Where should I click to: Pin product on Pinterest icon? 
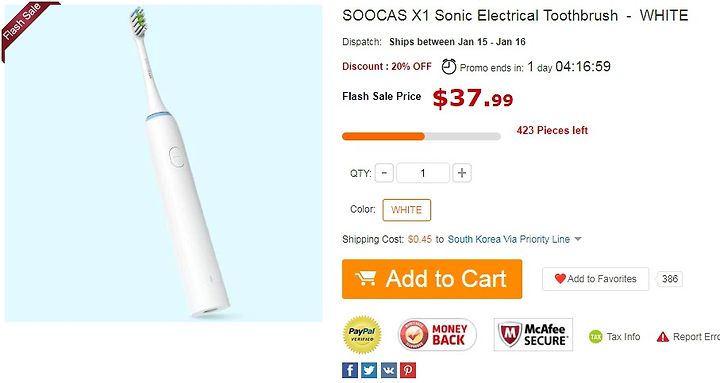pos(408,370)
